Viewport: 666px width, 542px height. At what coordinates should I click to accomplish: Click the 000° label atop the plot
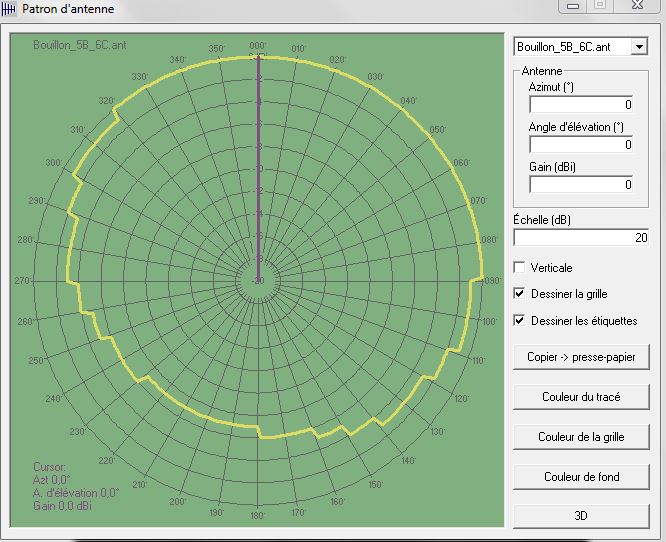[257, 45]
